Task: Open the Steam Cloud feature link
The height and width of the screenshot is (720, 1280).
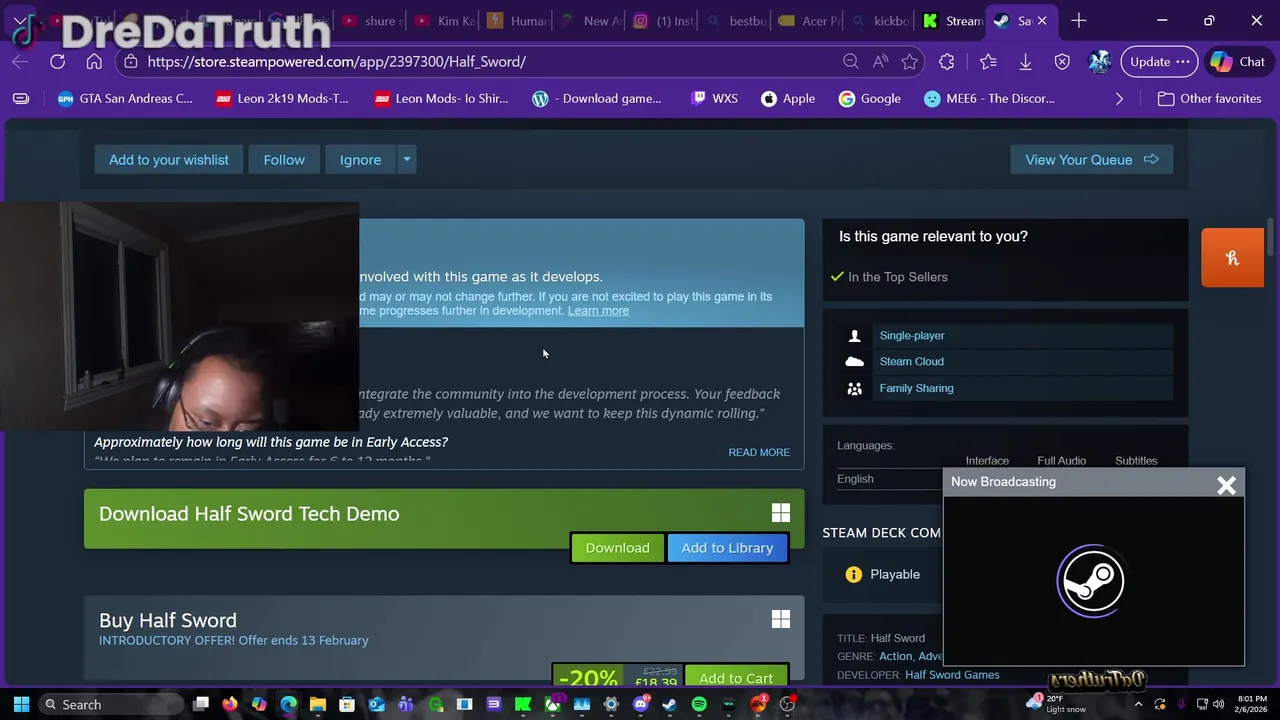Action: pyautogui.click(x=911, y=362)
